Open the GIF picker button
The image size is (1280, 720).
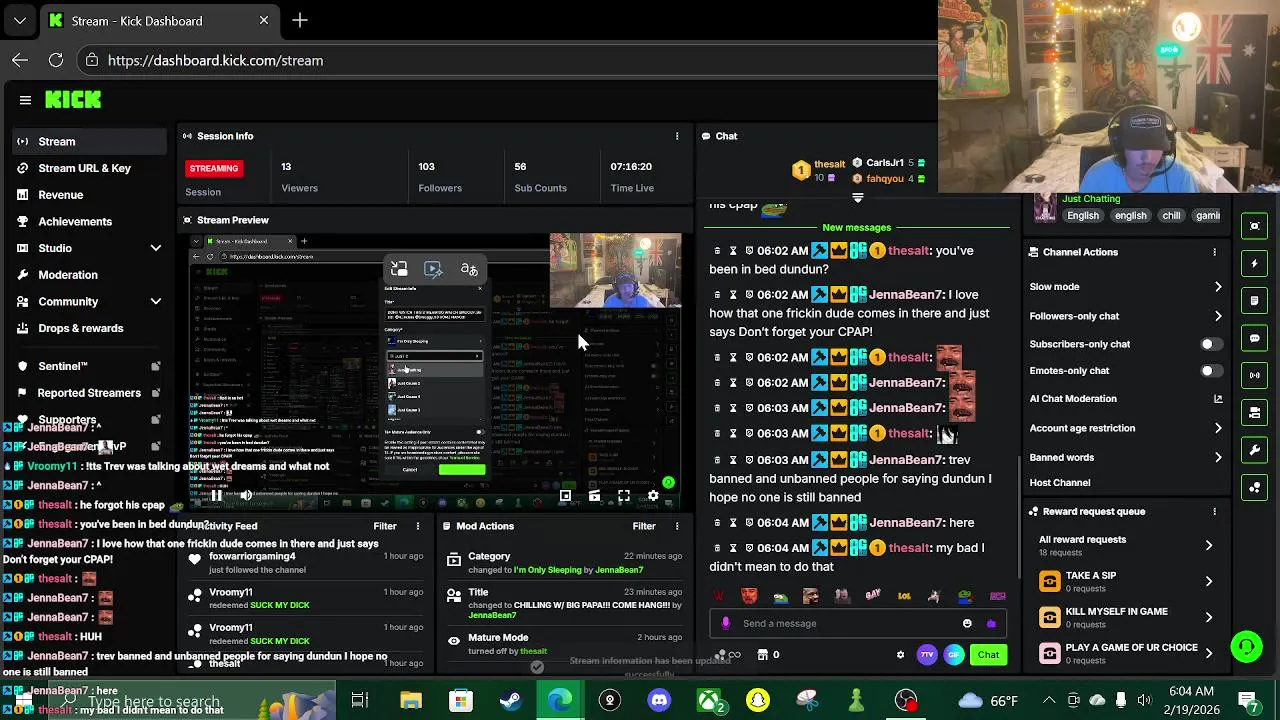tap(954, 655)
